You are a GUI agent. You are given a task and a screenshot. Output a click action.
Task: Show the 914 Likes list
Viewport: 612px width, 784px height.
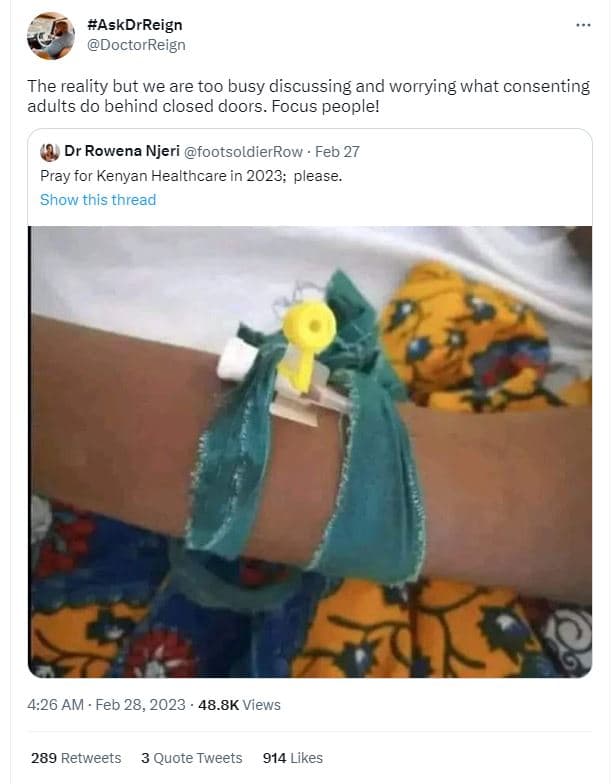point(292,758)
